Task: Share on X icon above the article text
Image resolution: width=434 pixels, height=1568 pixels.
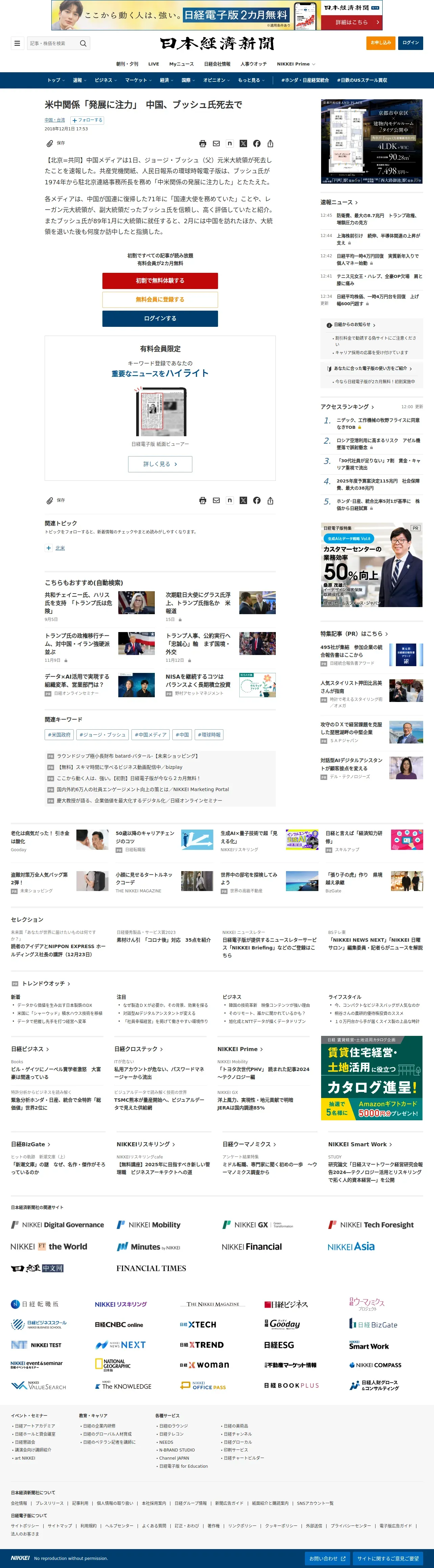Action: (243, 143)
